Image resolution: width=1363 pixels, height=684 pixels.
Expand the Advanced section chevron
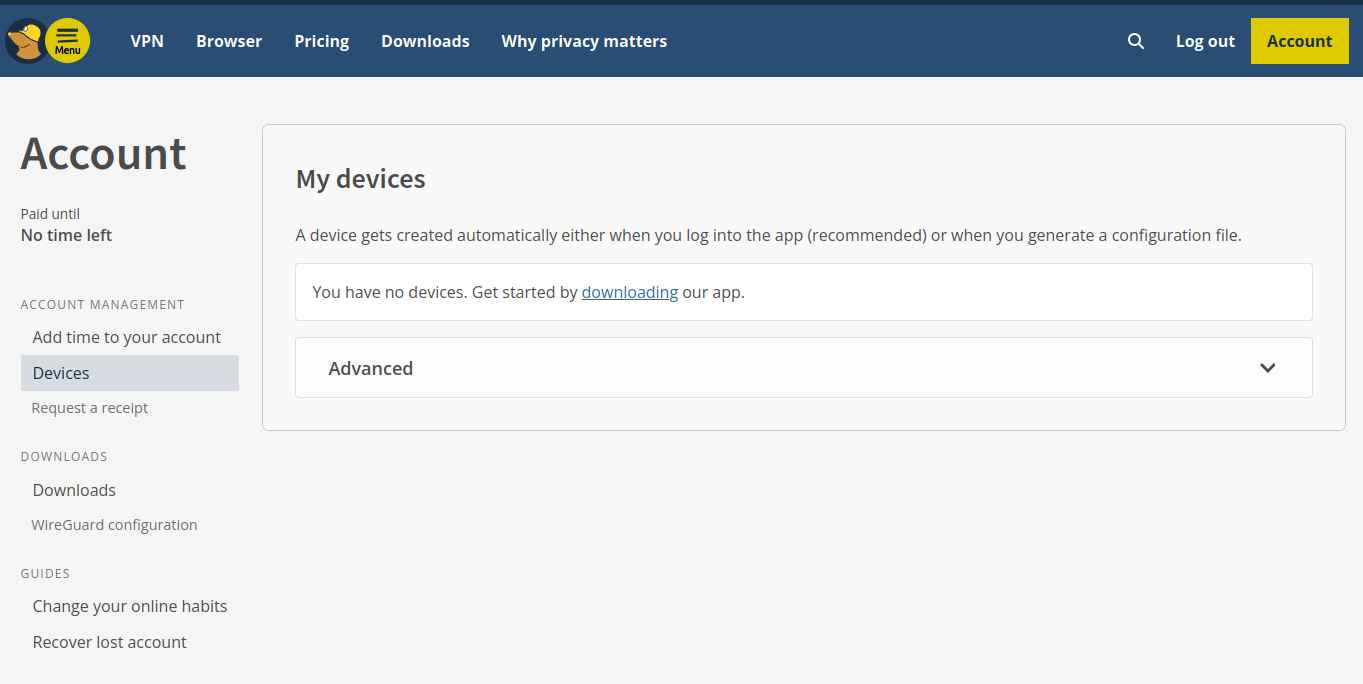click(x=1267, y=368)
